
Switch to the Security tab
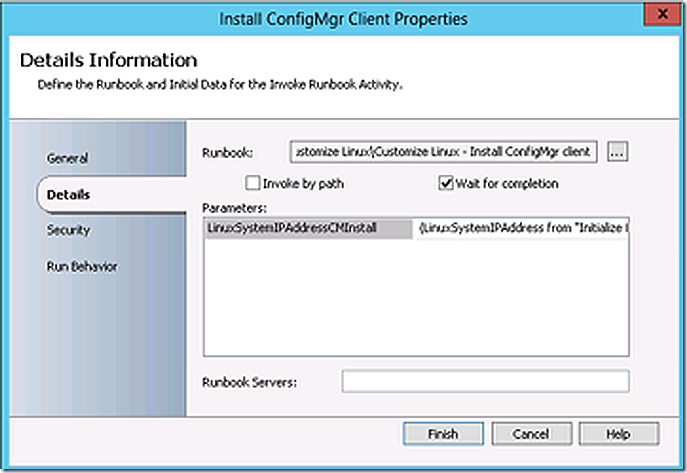tap(68, 230)
